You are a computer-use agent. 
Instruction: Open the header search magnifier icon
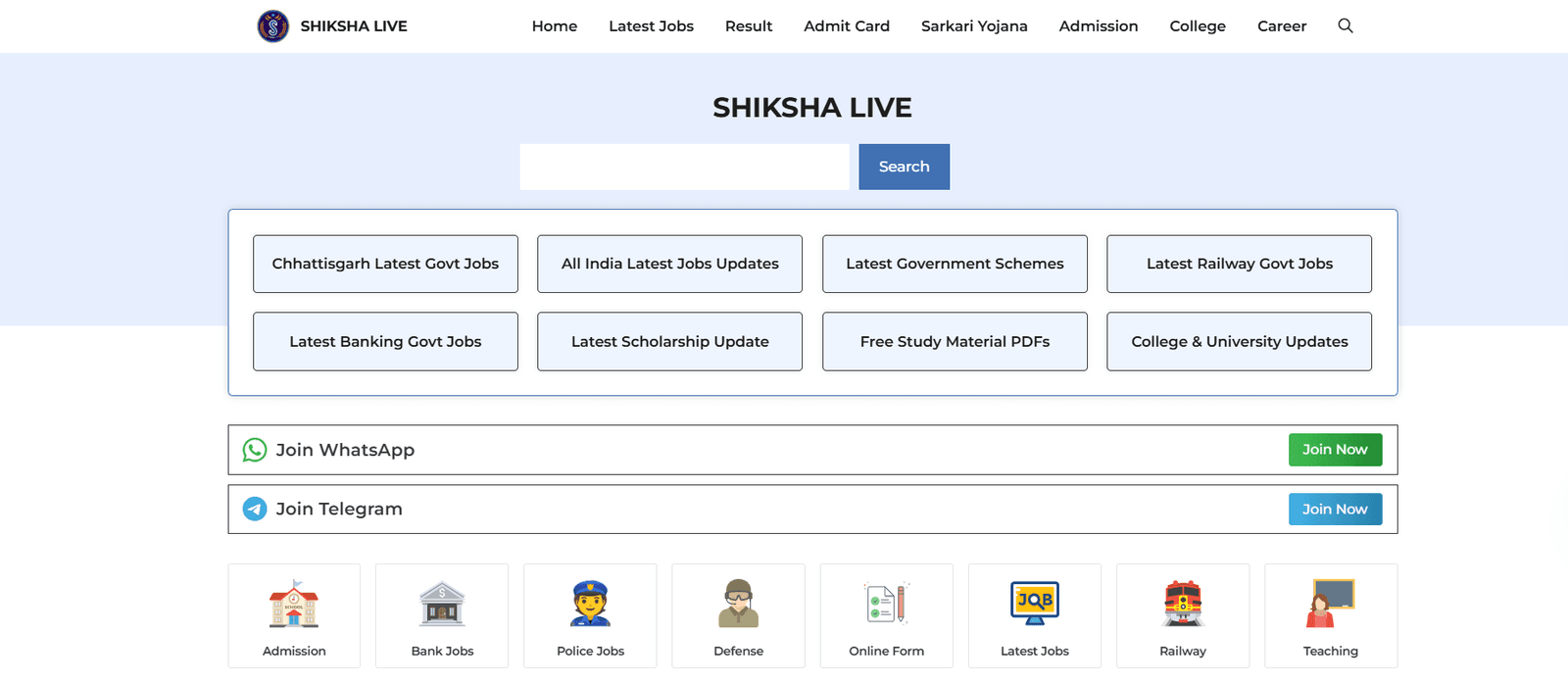tap(1346, 26)
